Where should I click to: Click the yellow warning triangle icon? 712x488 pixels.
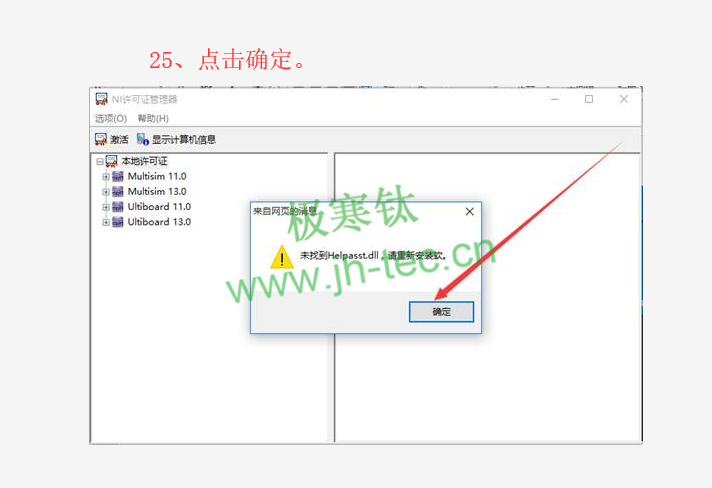point(282,257)
